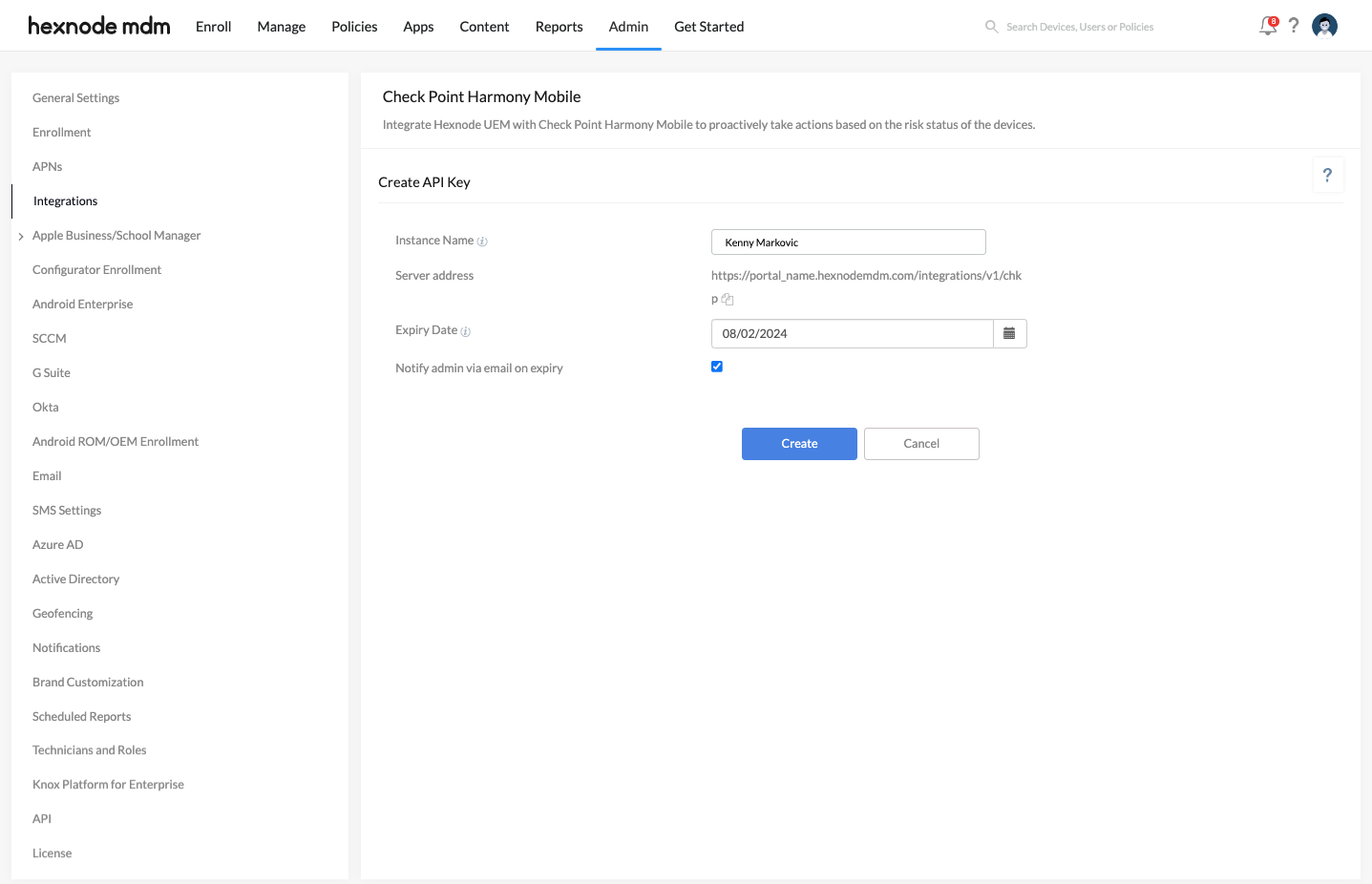This screenshot has width=1372, height=884.
Task: Open SMS Settings in sidebar
Action: pos(67,511)
